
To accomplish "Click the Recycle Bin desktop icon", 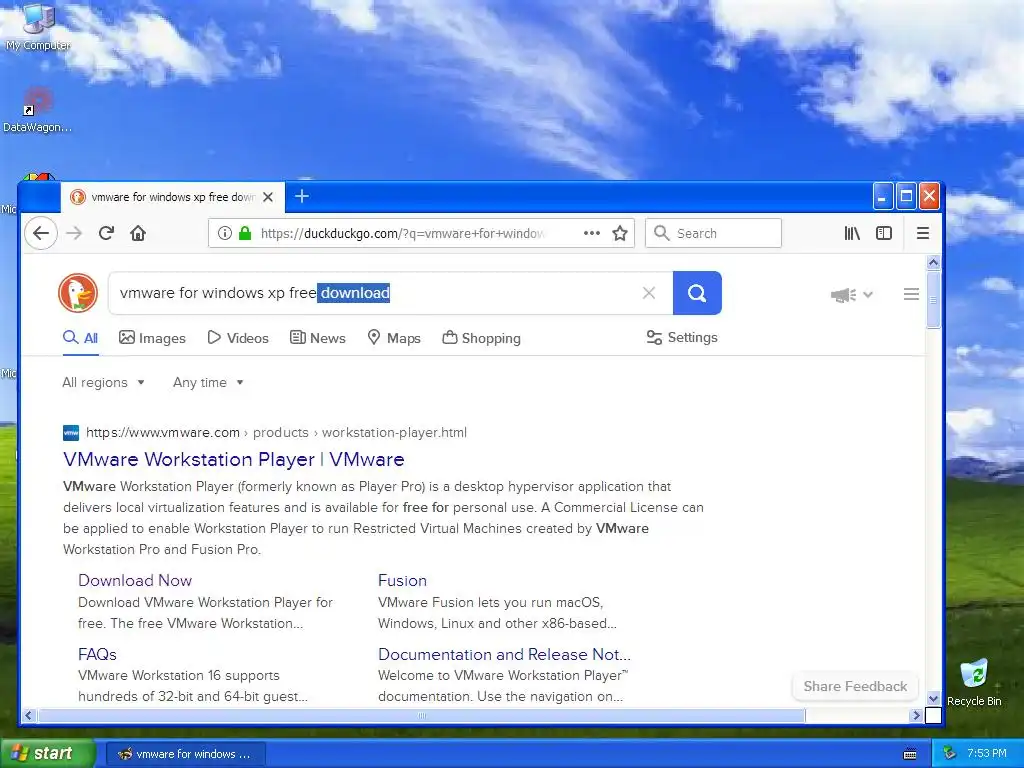I will 974,683.
